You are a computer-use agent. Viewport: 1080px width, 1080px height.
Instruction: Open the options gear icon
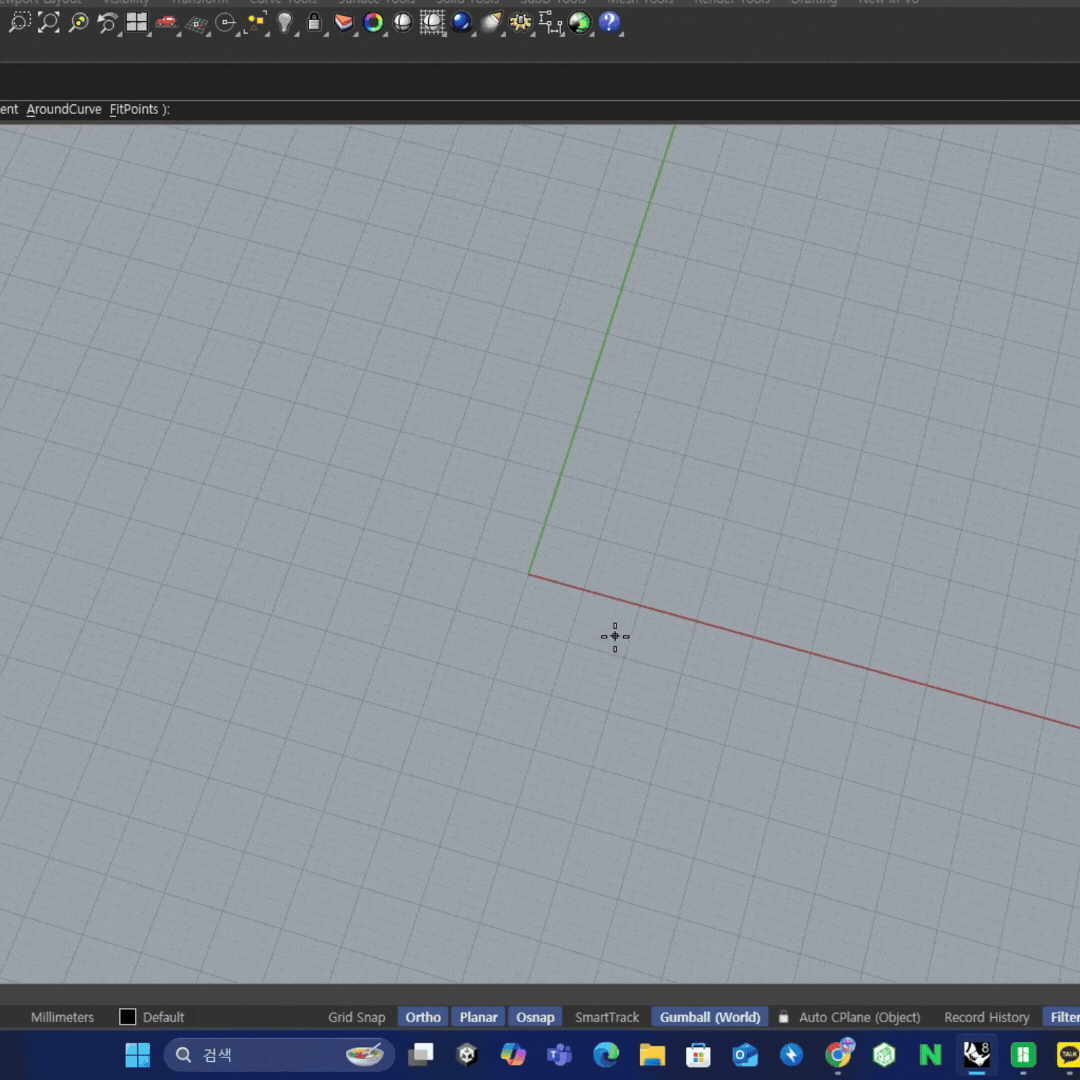(520, 23)
